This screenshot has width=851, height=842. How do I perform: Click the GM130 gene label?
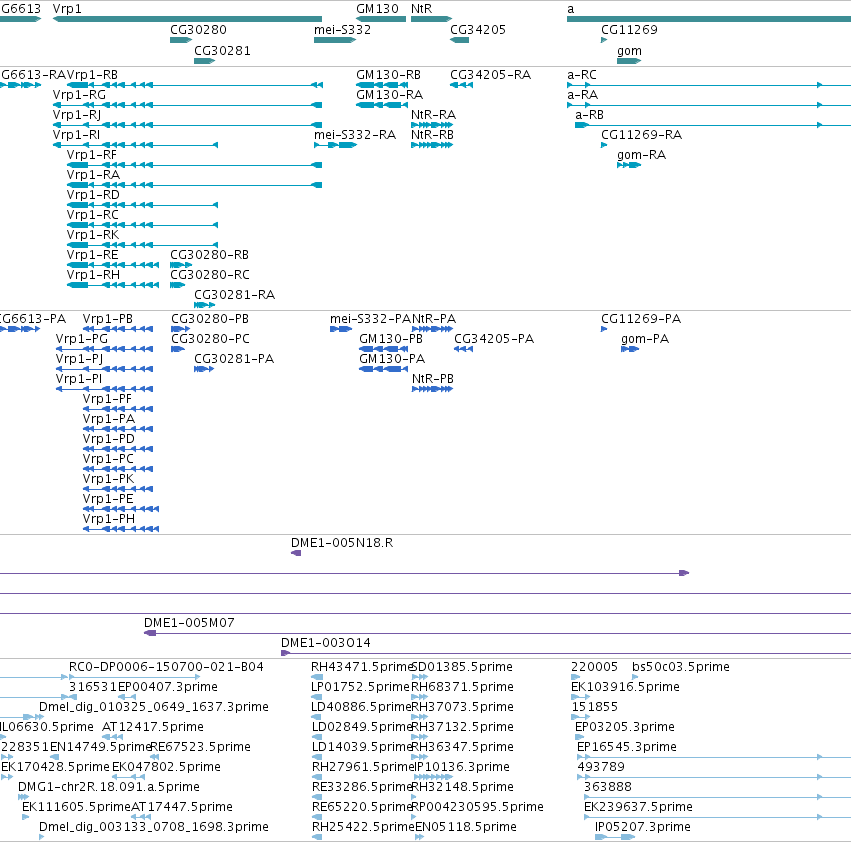pos(377,9)
